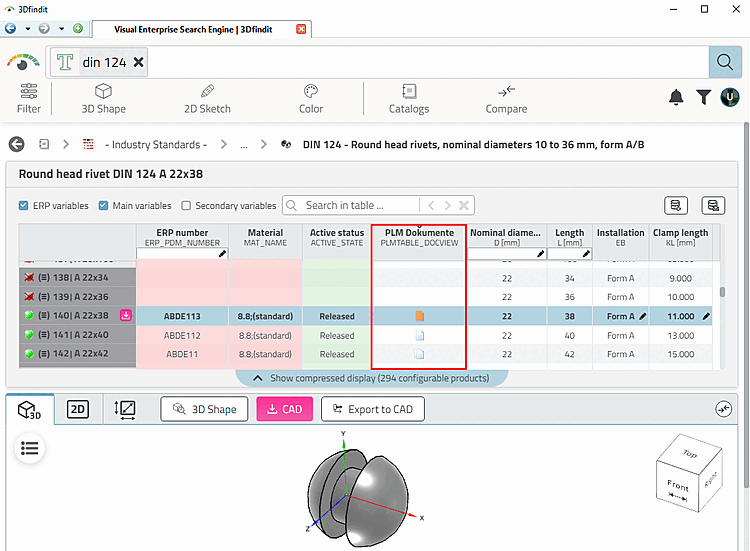Screen dimensions: 750x551
Task: Toggle Main variables checkbox
Action: [103, 206]
